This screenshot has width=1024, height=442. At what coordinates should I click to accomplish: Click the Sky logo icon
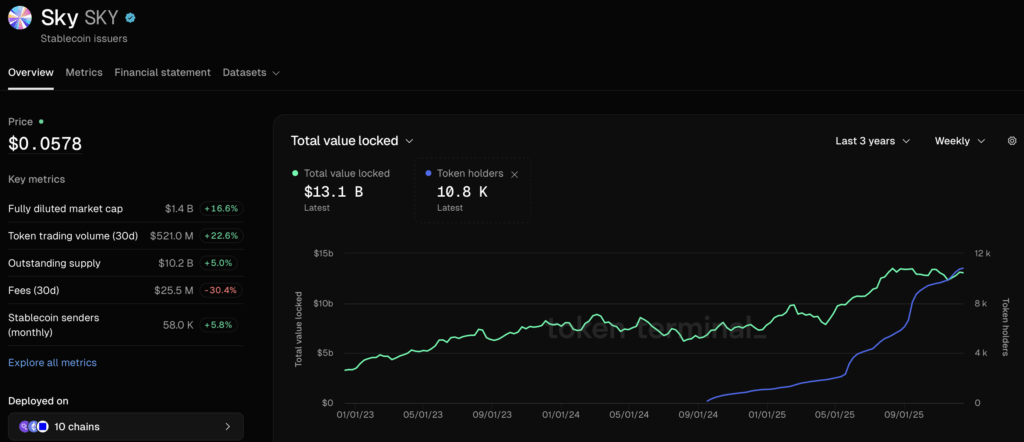click(20, 18)
